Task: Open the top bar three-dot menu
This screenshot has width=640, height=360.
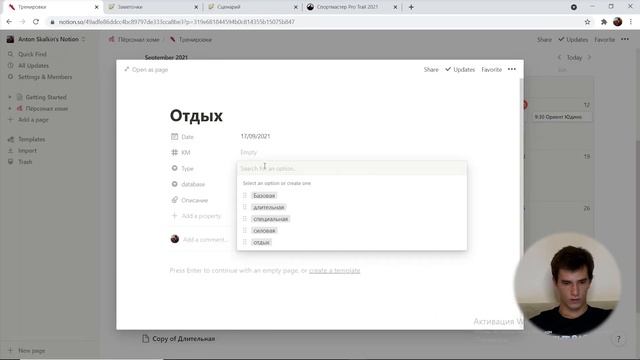Action: pos(625,39)
